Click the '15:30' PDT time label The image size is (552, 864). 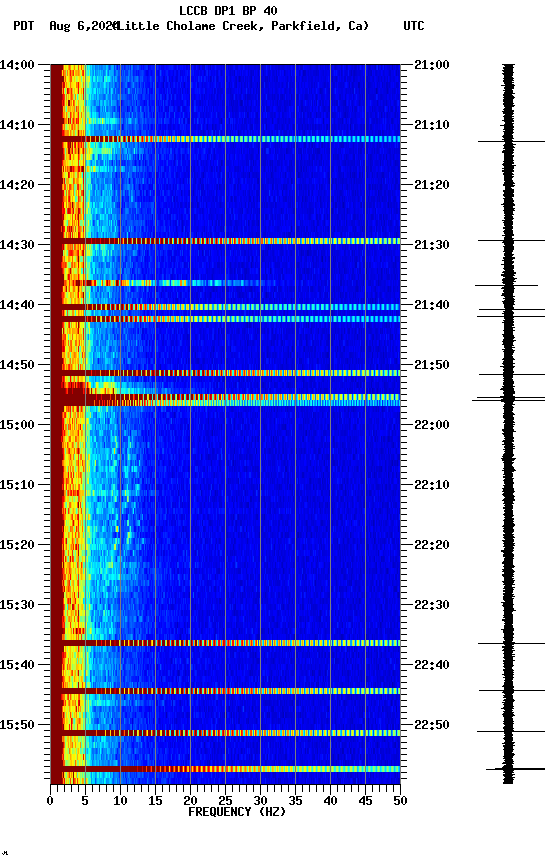(17, 605)
